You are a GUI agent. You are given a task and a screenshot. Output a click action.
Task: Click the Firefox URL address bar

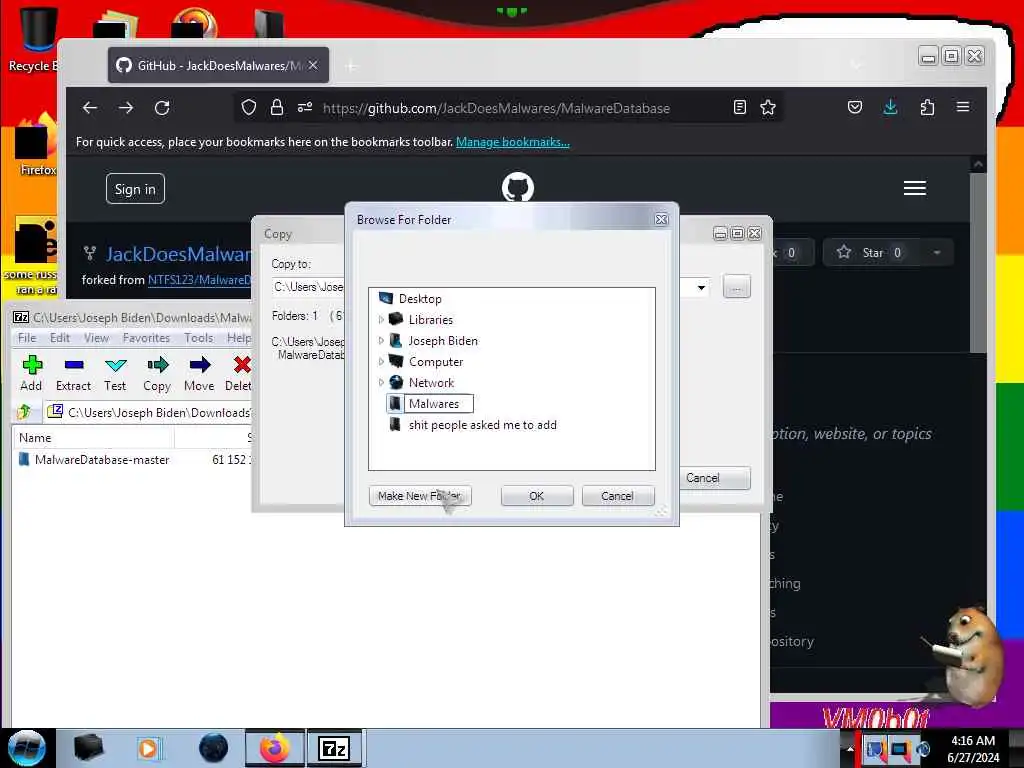tap(496, 108)
